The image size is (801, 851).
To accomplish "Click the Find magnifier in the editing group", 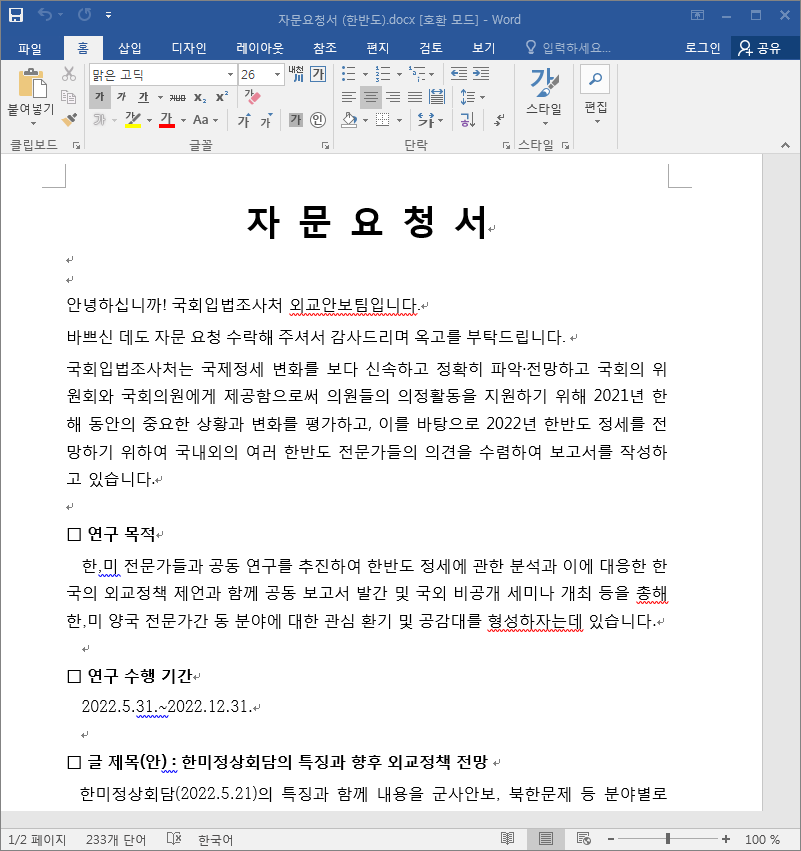I will point(595,79).
